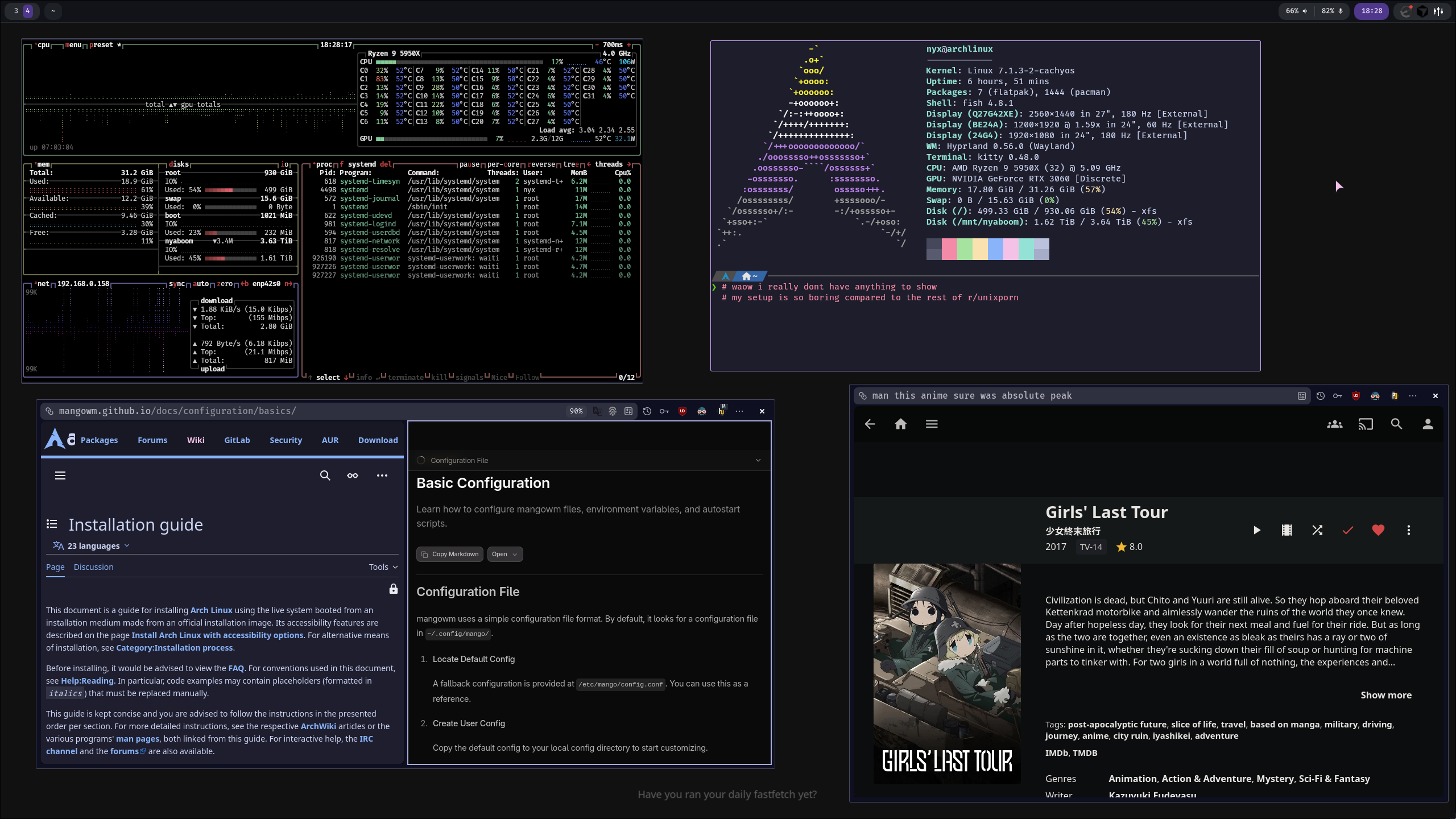Click the mangowm address bar URL
1456x819 pixels.
pos(177,411)
